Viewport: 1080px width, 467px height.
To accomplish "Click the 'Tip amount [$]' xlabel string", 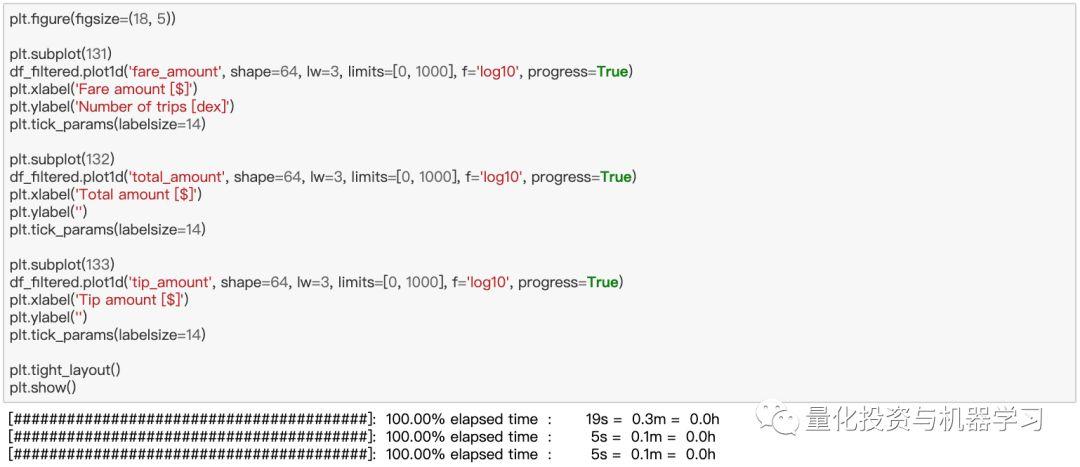I will pos(127,300).
